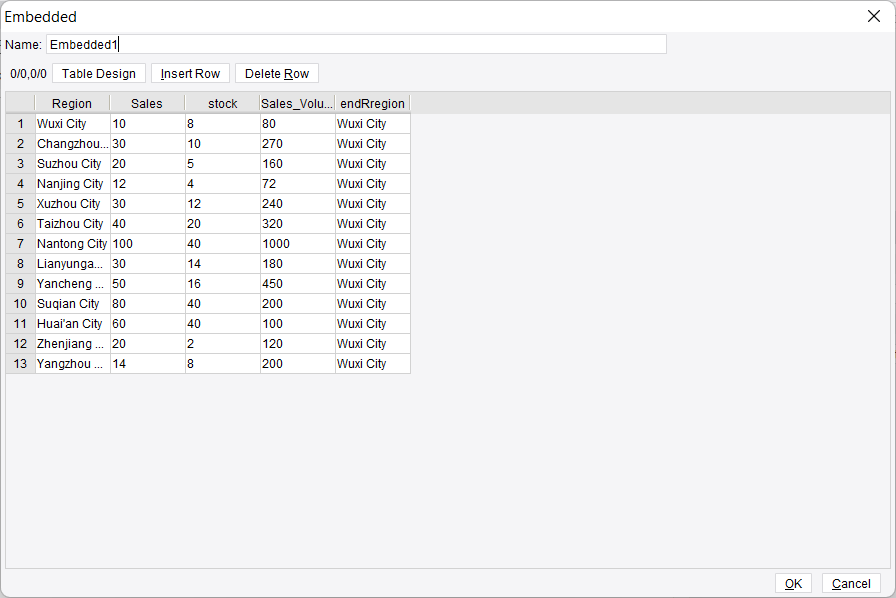Select the Sales_Volu... column header

(x=297, y=103)
